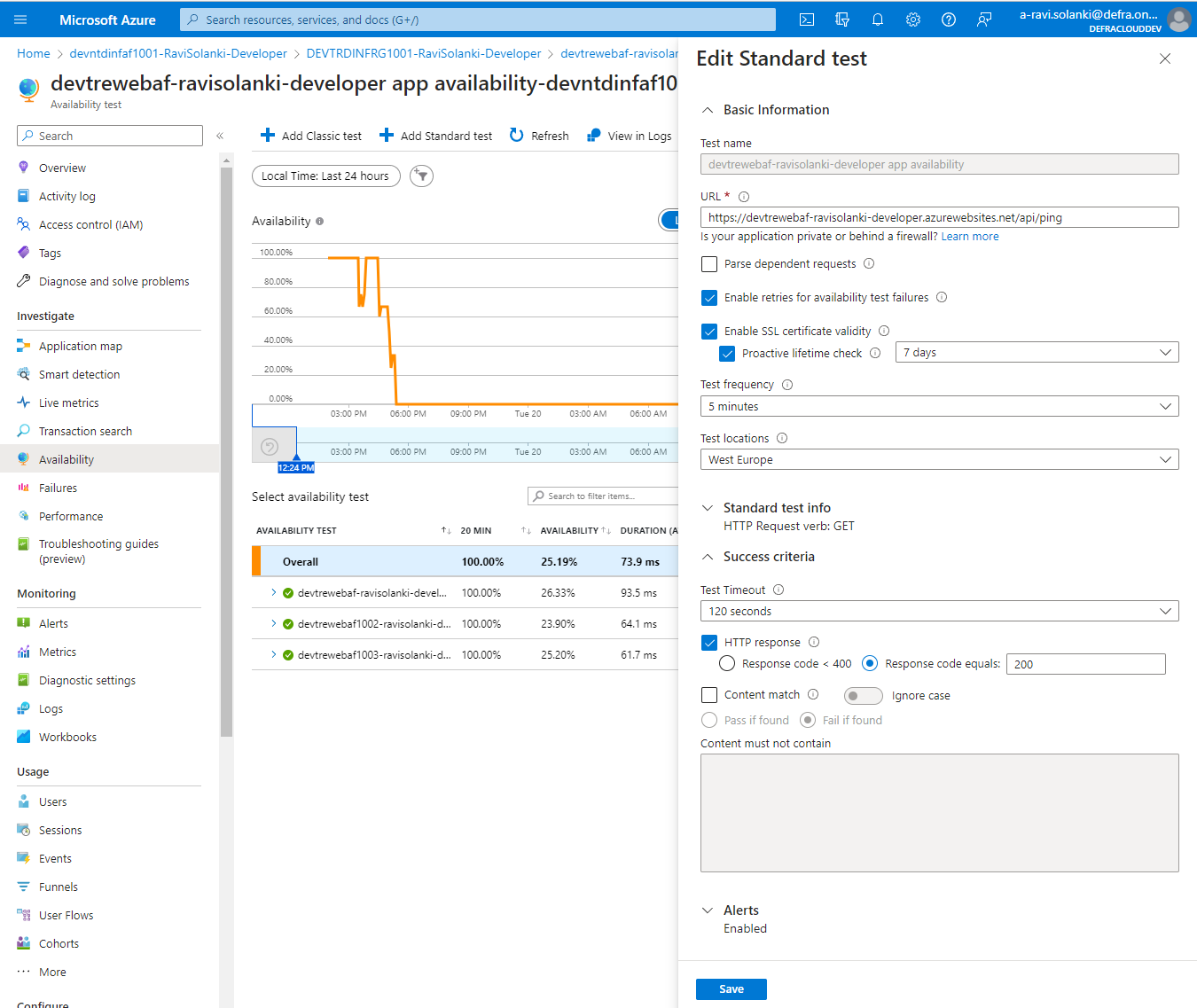Click info icon beside Content match
Screen dimensions: 1197x1008
click(813, 694)
